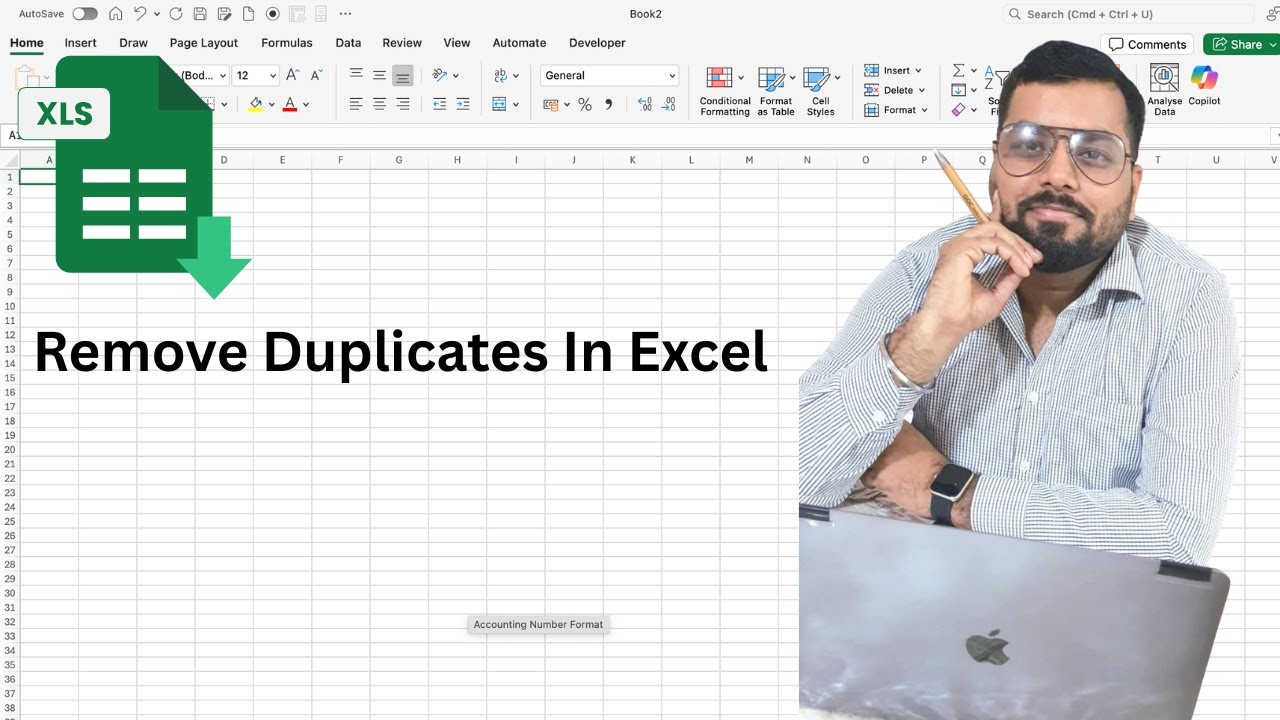This screenshot has height=720, width=1280.
Task: Decrease font size with smaller A icon
Action: click(x=316, y=75)
